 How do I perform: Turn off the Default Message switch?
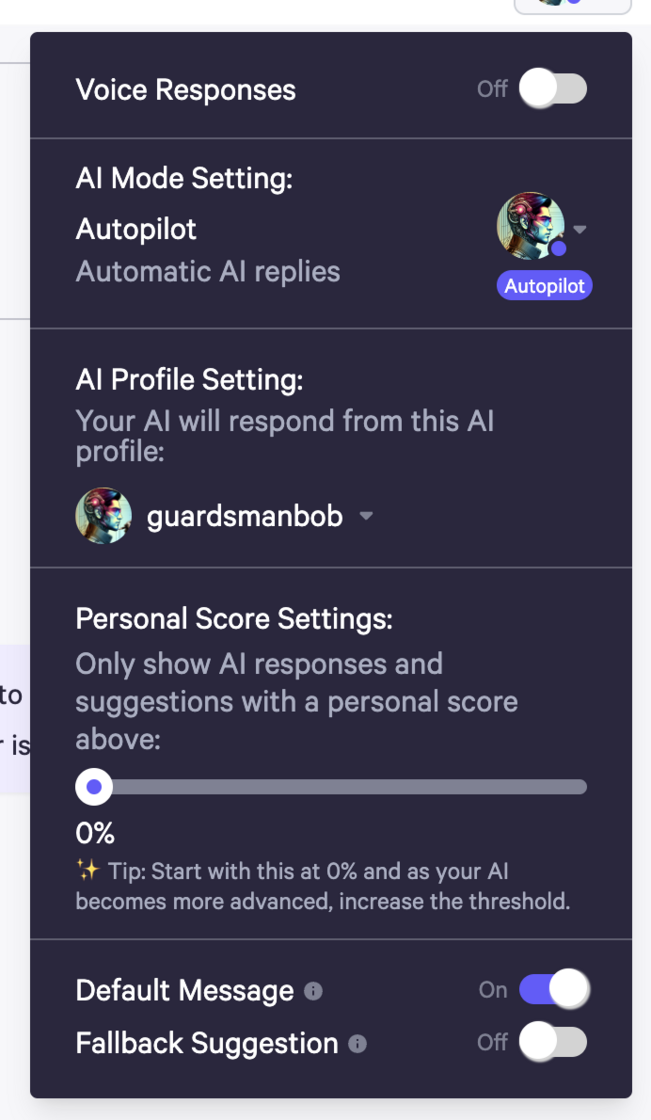coord(554,989)
